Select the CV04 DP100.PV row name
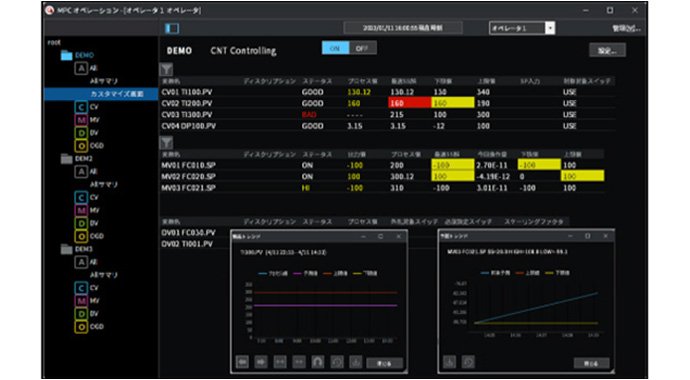The height and width of the screenshot is (380, 690). click(x=189, y=126)
